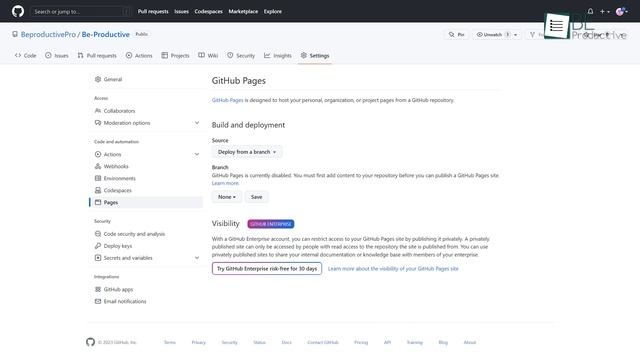Click the Save button
This screenshot has height=360, width=640.
[256, 197]
